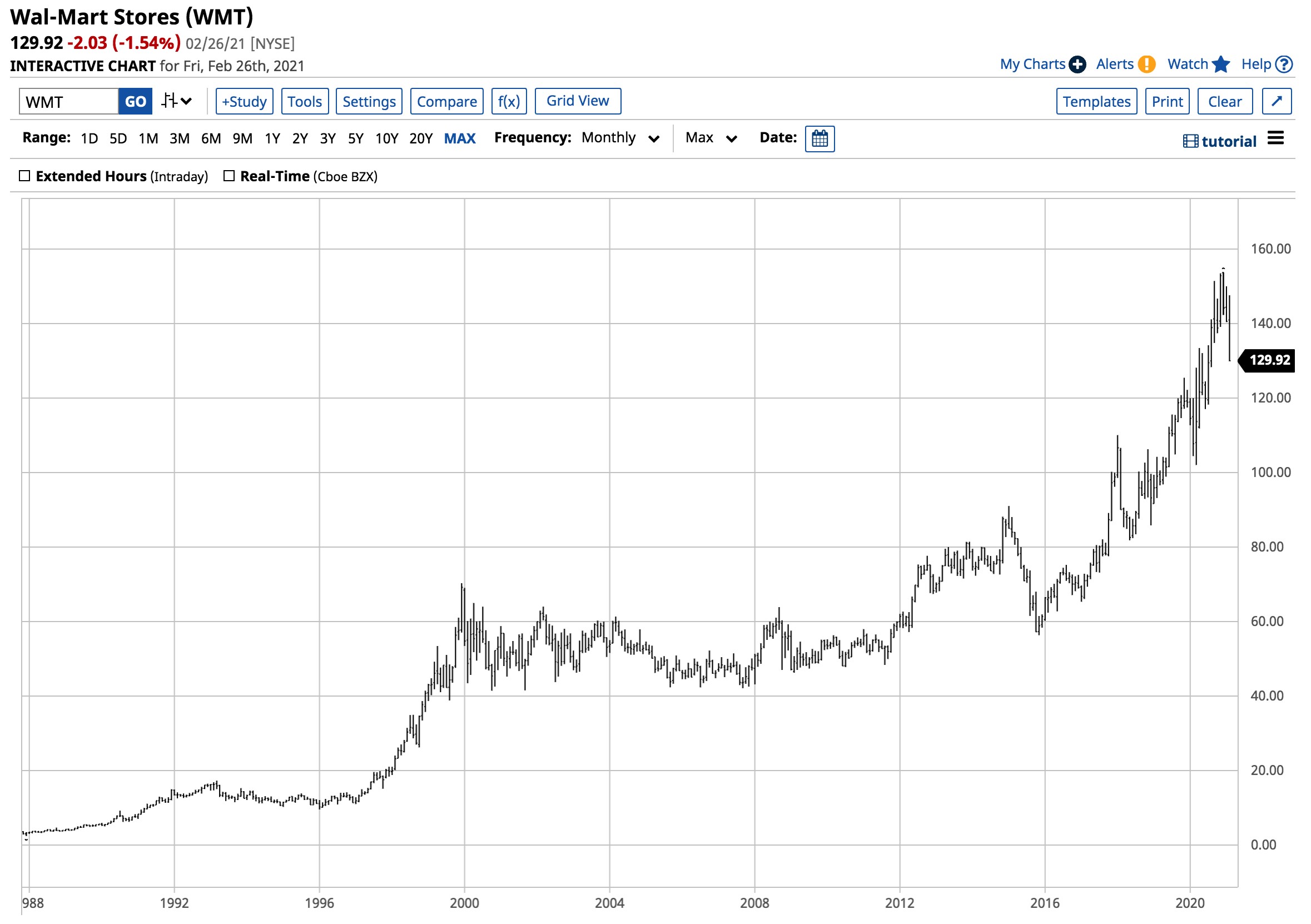This screenshot has height=924, width=1311.
Task: Select the 1M range
Action: [x=148, y=138]
